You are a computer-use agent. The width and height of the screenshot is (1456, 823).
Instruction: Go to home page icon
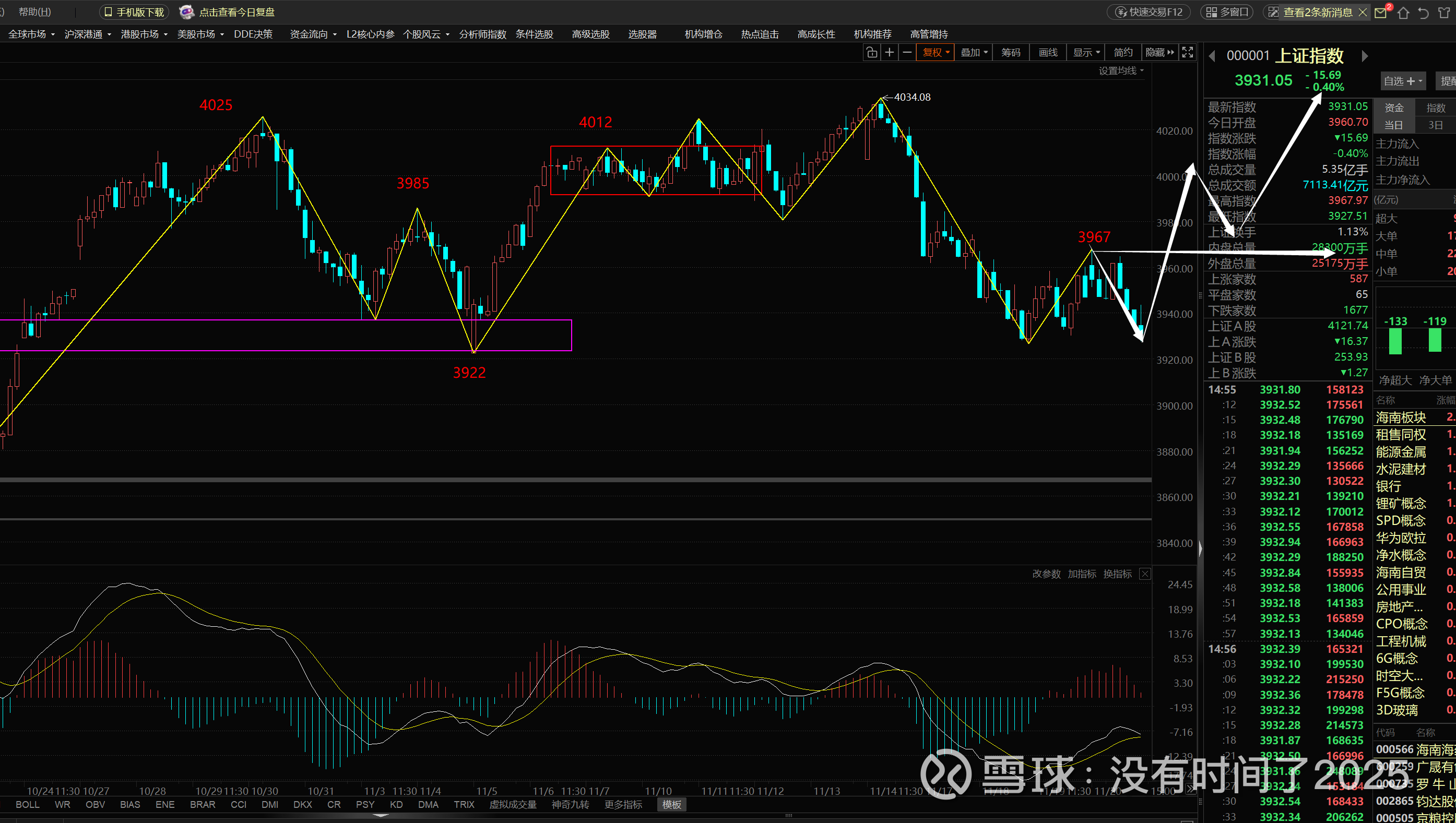pyautogui.click(x=1403, y=13)
